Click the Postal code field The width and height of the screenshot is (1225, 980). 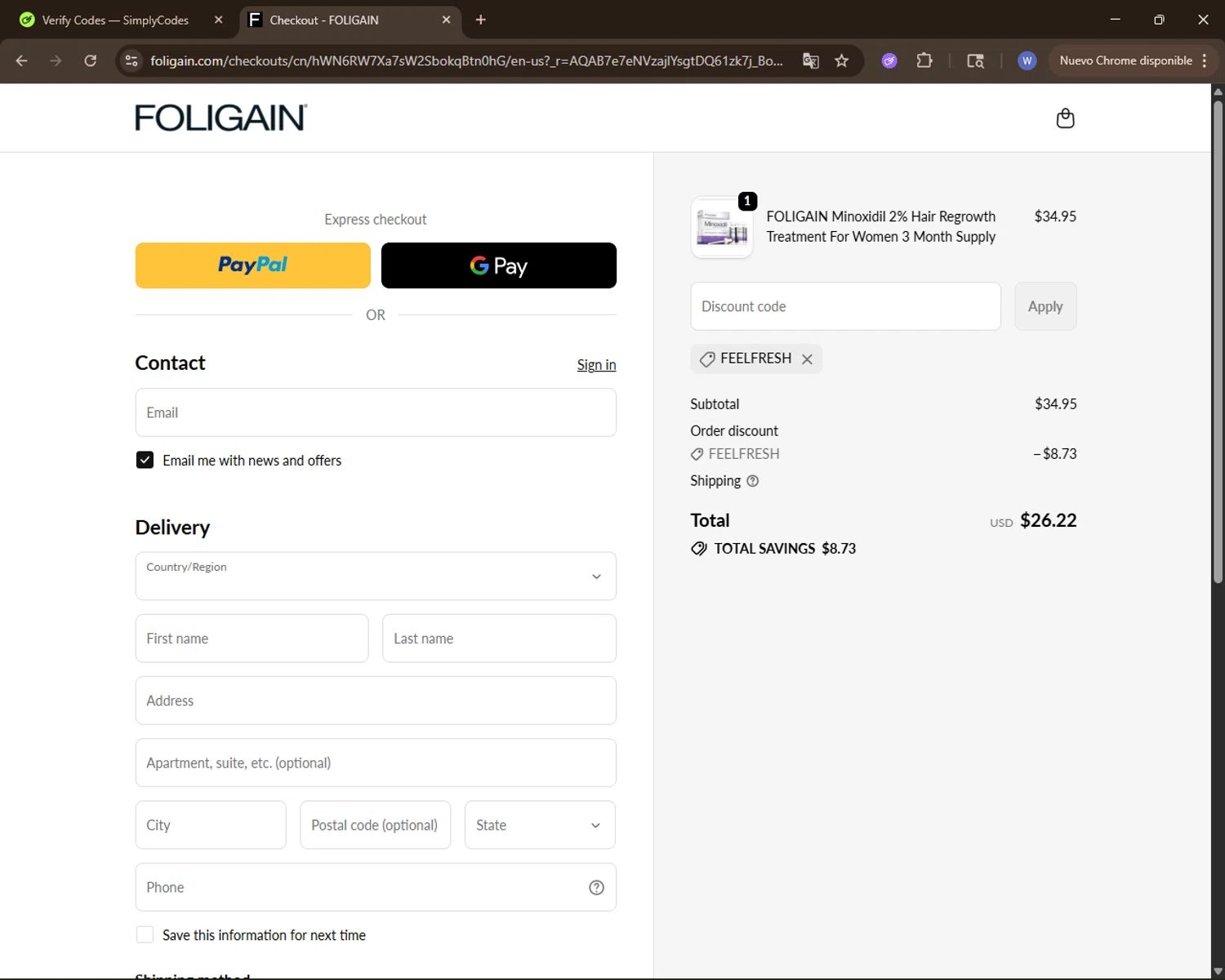click(375, 825)
